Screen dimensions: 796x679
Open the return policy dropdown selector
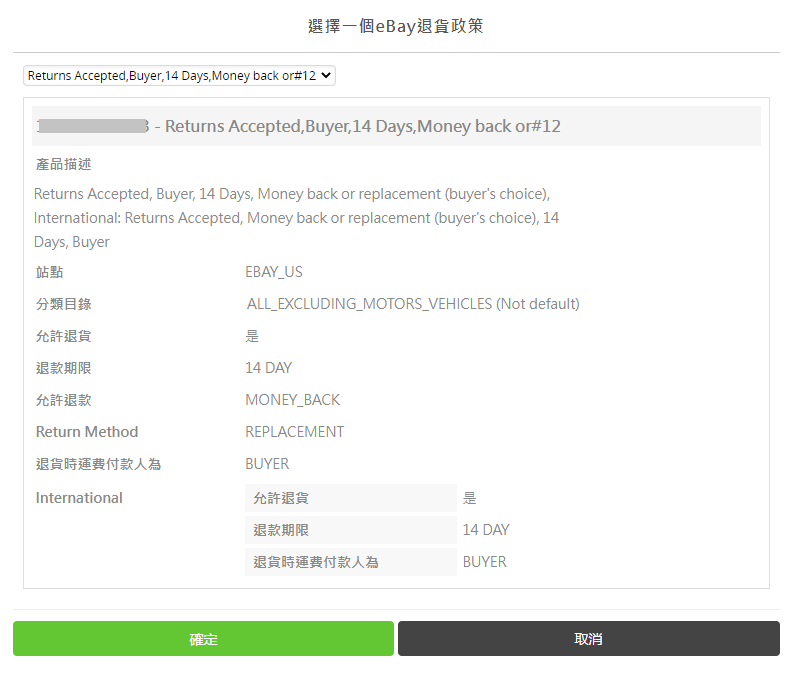tap(179, 76)
